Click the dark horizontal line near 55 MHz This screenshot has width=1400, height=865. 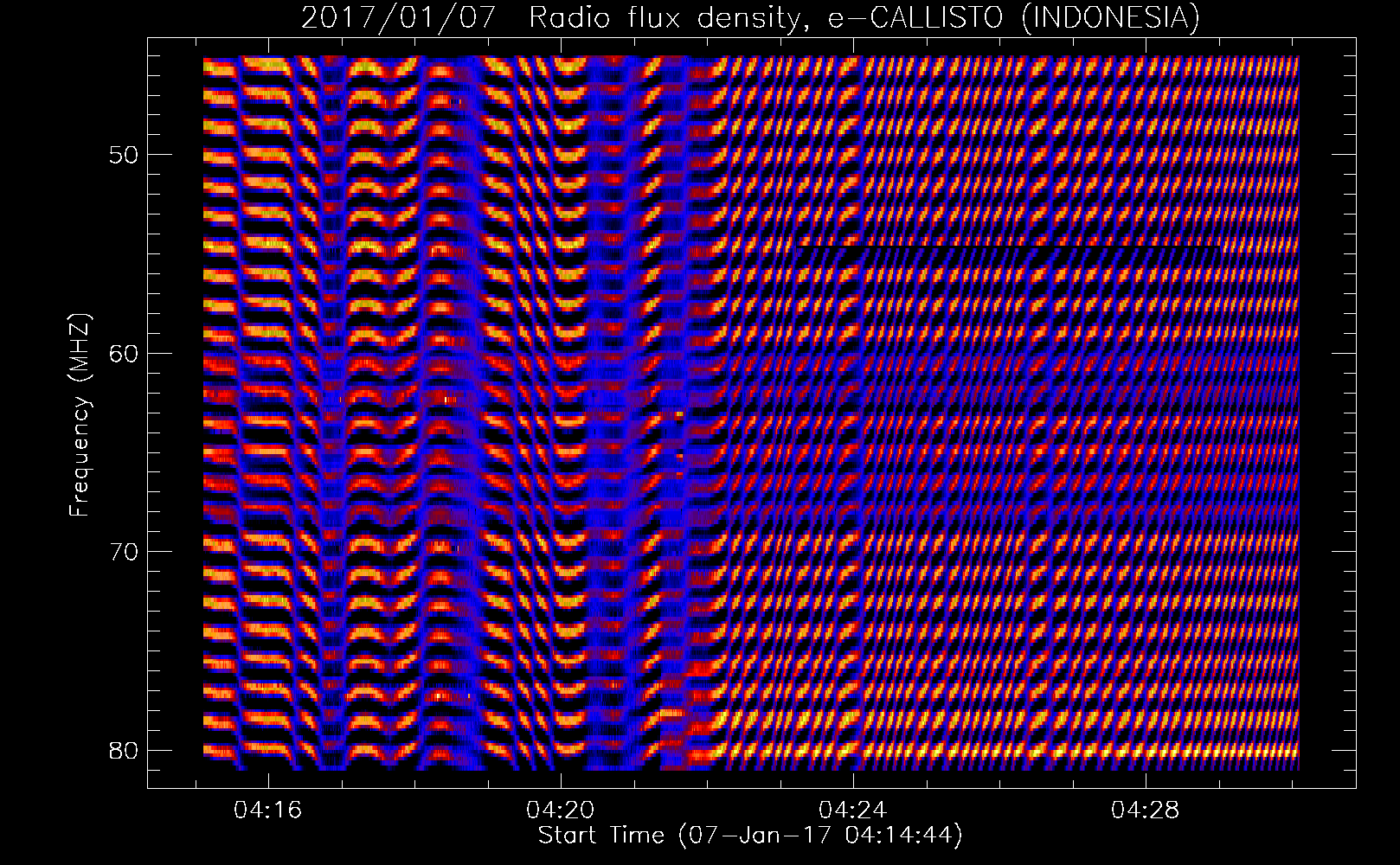point(1009,247)
